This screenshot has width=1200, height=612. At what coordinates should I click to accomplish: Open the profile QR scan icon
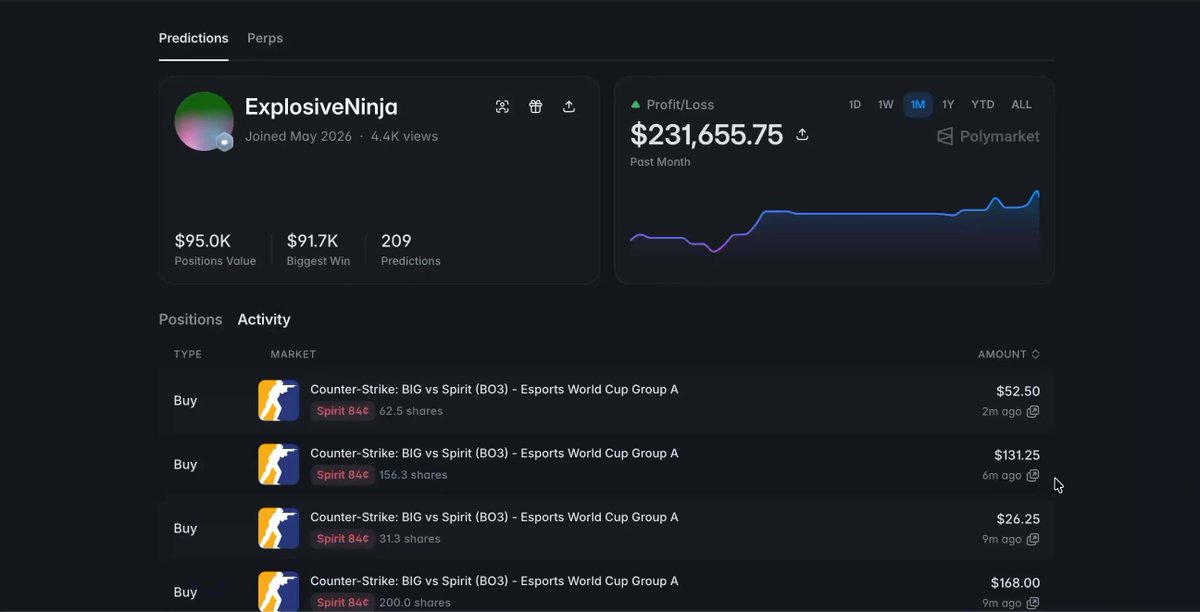pyautogui.click(x=502, y=107)
